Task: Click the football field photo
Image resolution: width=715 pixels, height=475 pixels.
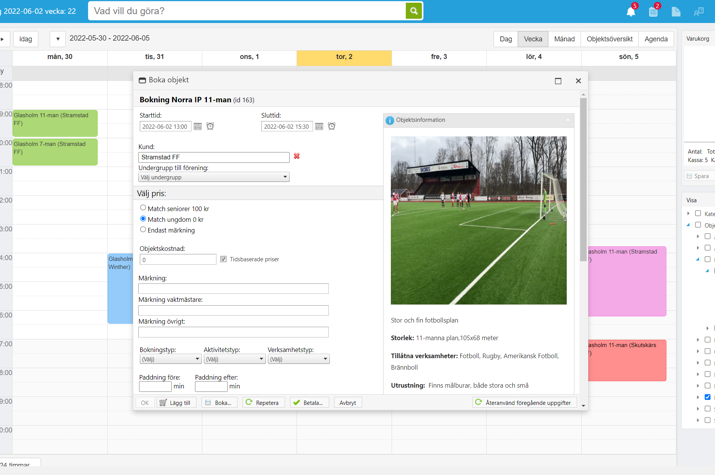Action: click(x=478, y=220)
